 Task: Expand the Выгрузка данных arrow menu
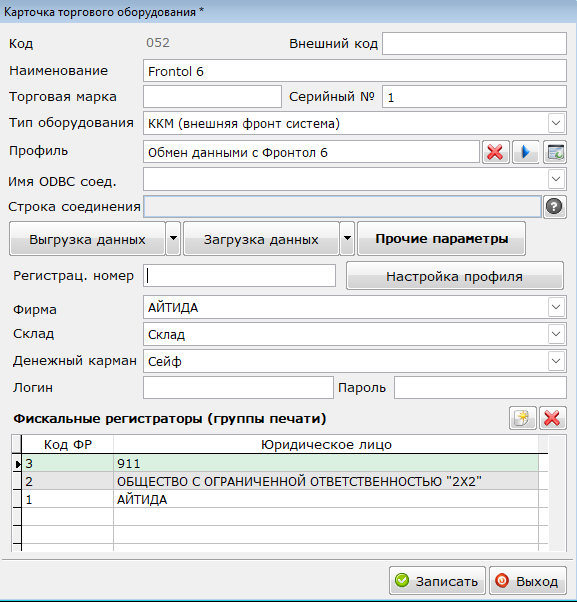[174, 238]
